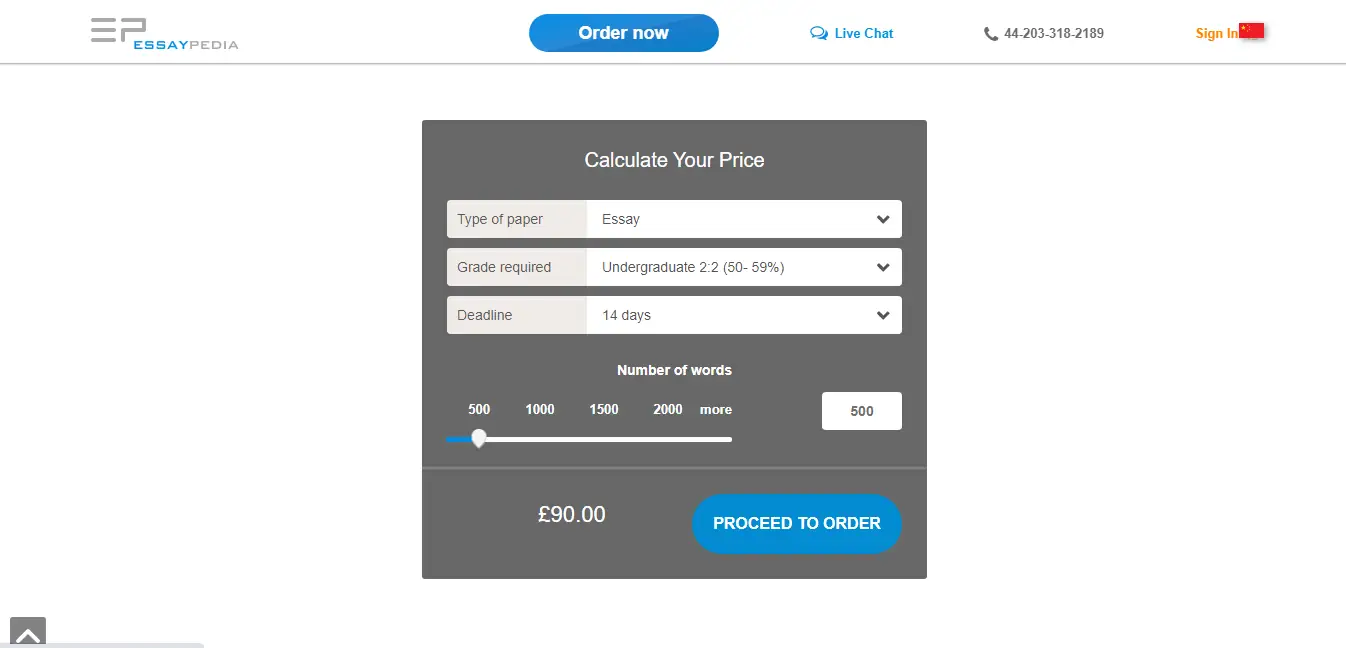Click the more words option
The image size is (1346, 648).
[715, 409]
